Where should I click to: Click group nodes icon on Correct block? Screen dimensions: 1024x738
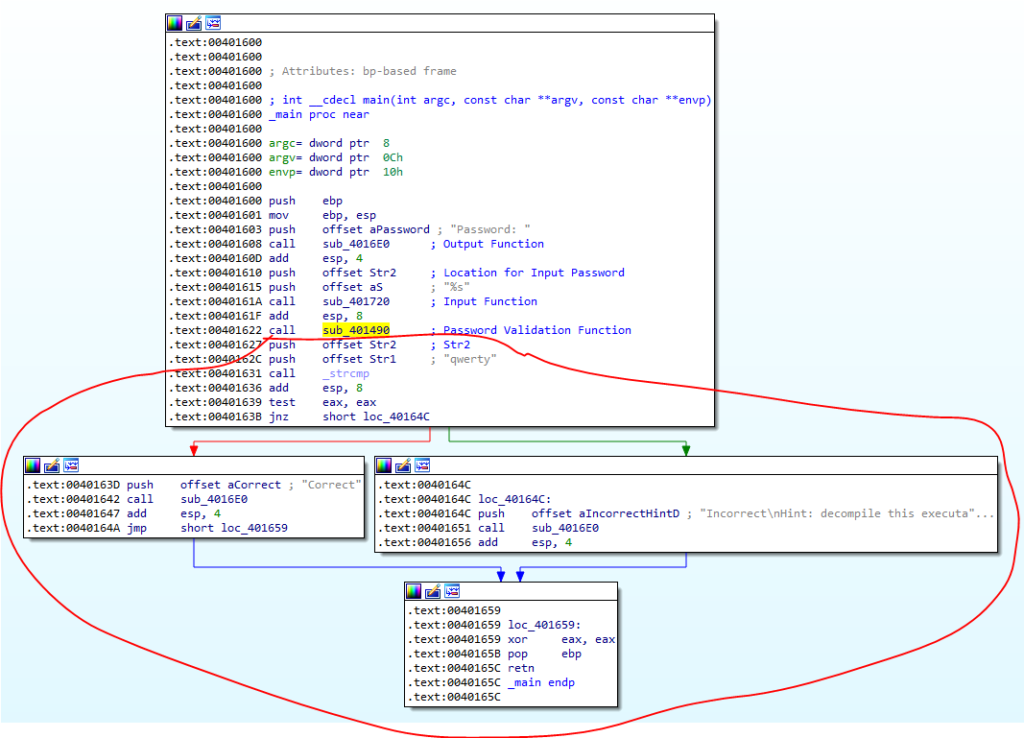click(71, 465)
